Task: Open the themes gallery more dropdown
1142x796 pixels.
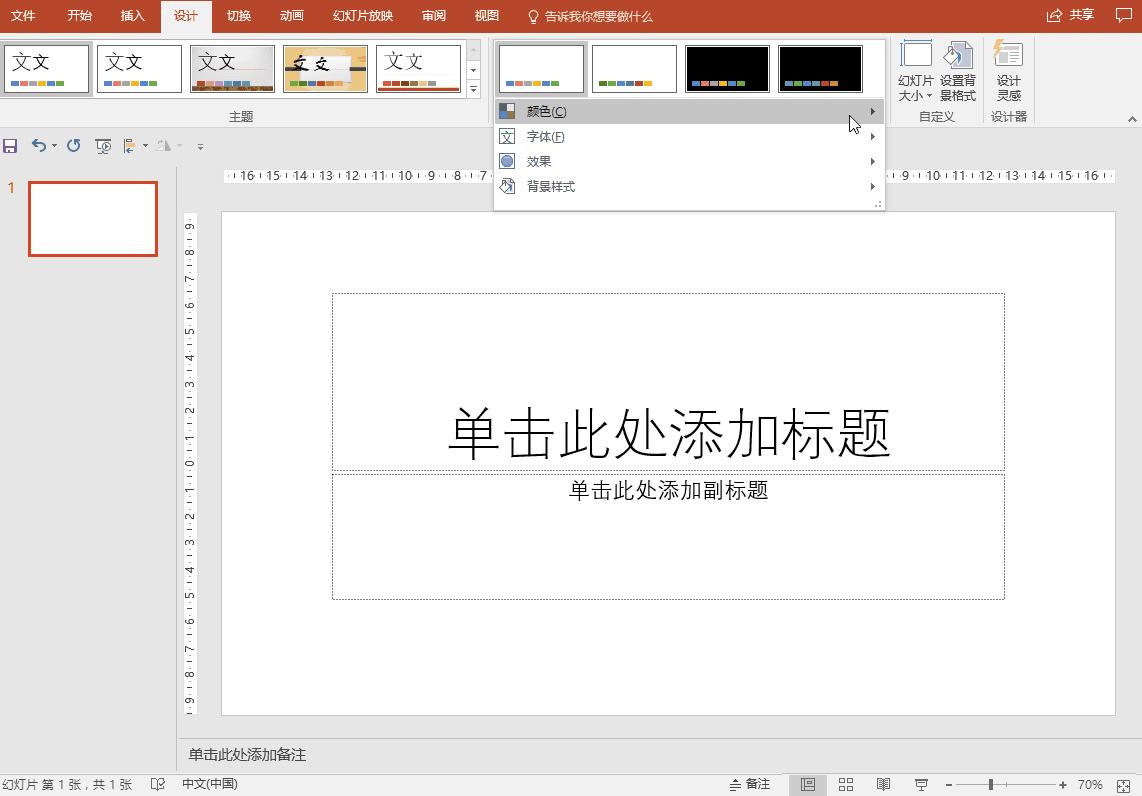Action: [471, 90]
